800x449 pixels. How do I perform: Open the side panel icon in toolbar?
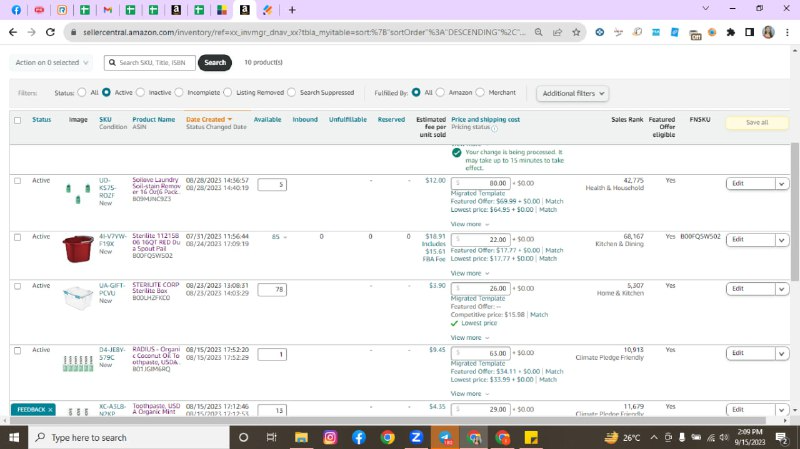point(749,32)
